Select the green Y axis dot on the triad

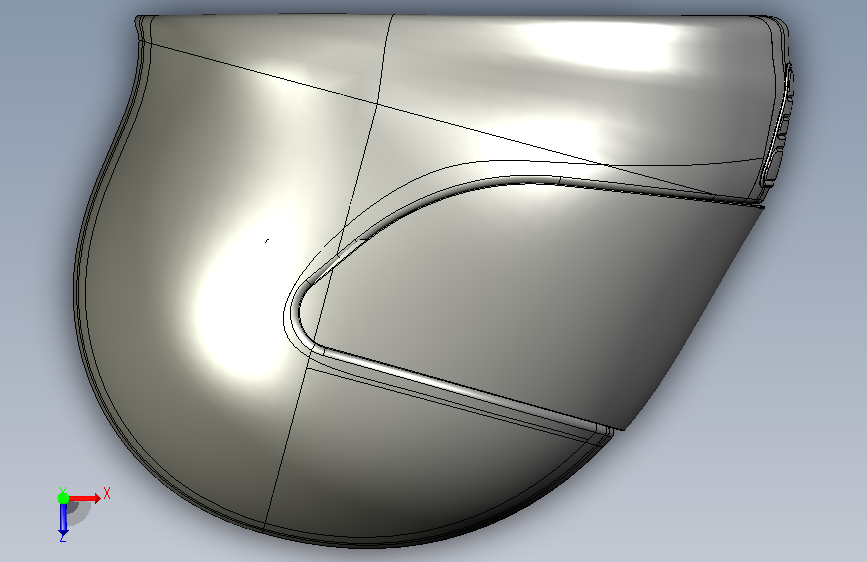pyautogui.click(x=63, y=498)
